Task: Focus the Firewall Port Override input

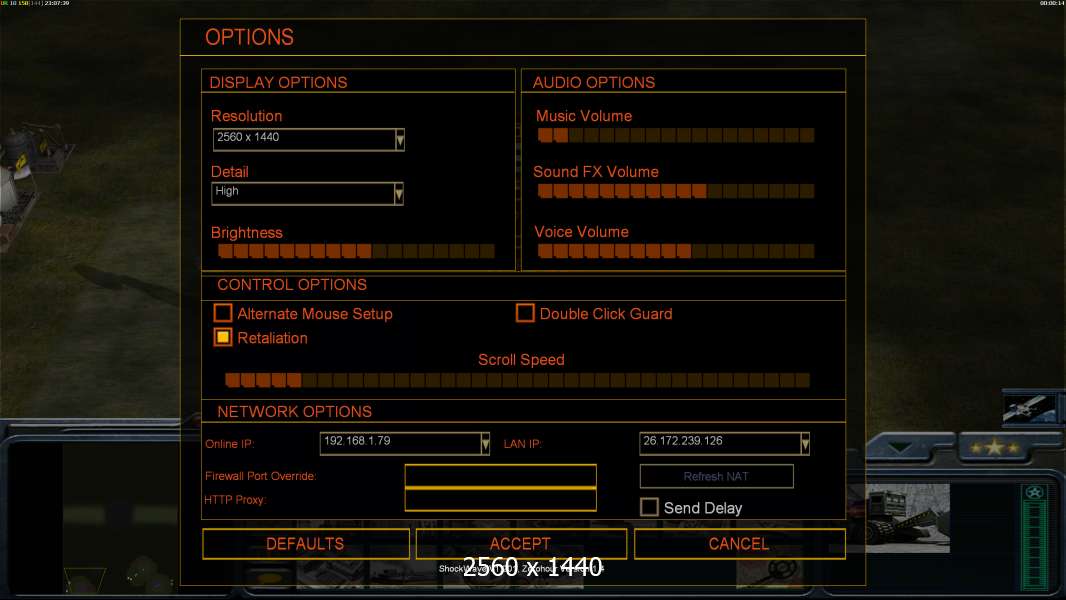Action: [500, 476]
